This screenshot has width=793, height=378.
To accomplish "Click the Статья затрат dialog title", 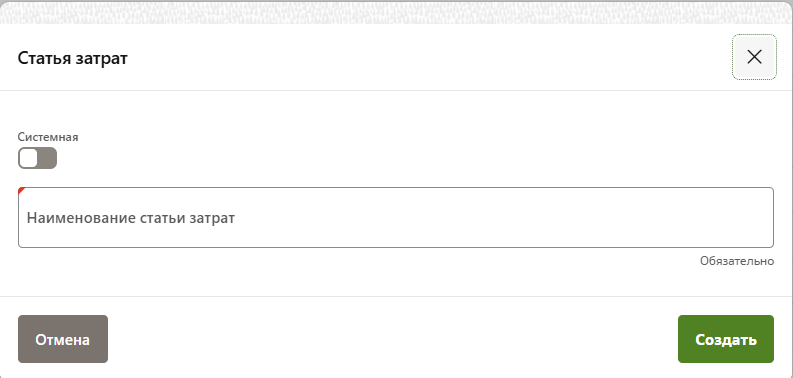I will (72, 58).
